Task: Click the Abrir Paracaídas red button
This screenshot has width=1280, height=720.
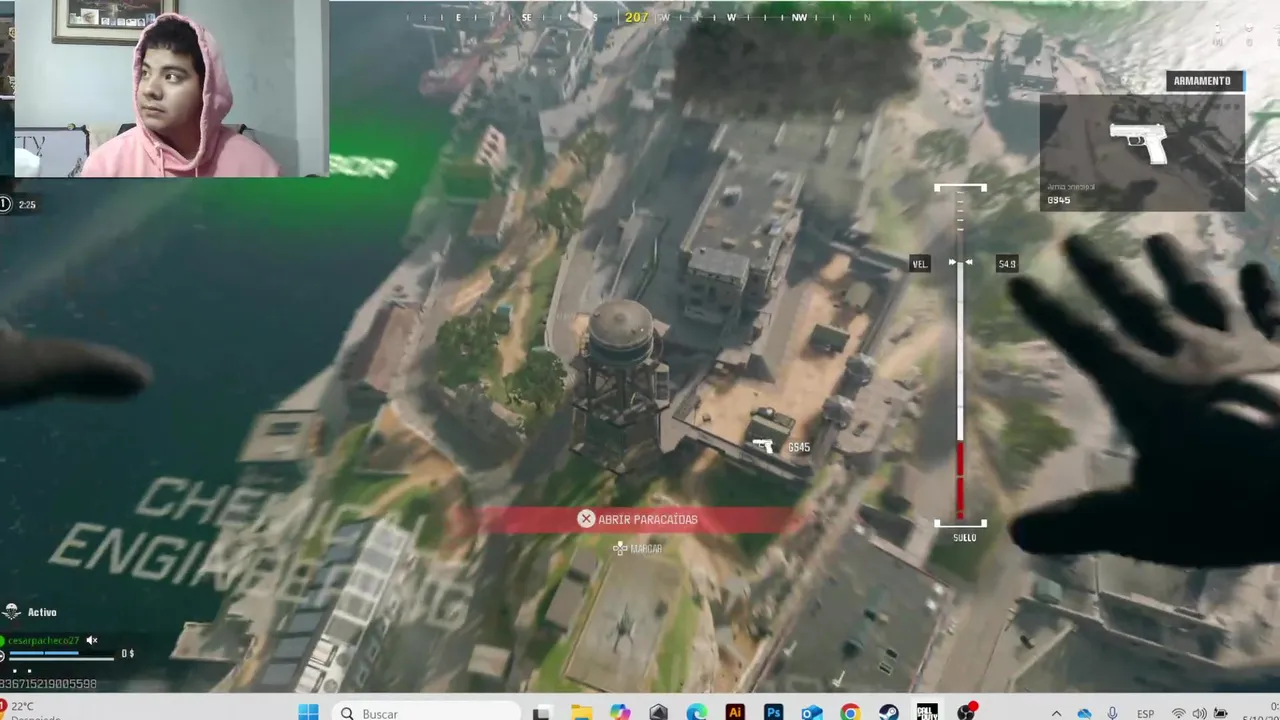Action: [x=638, y=519]
